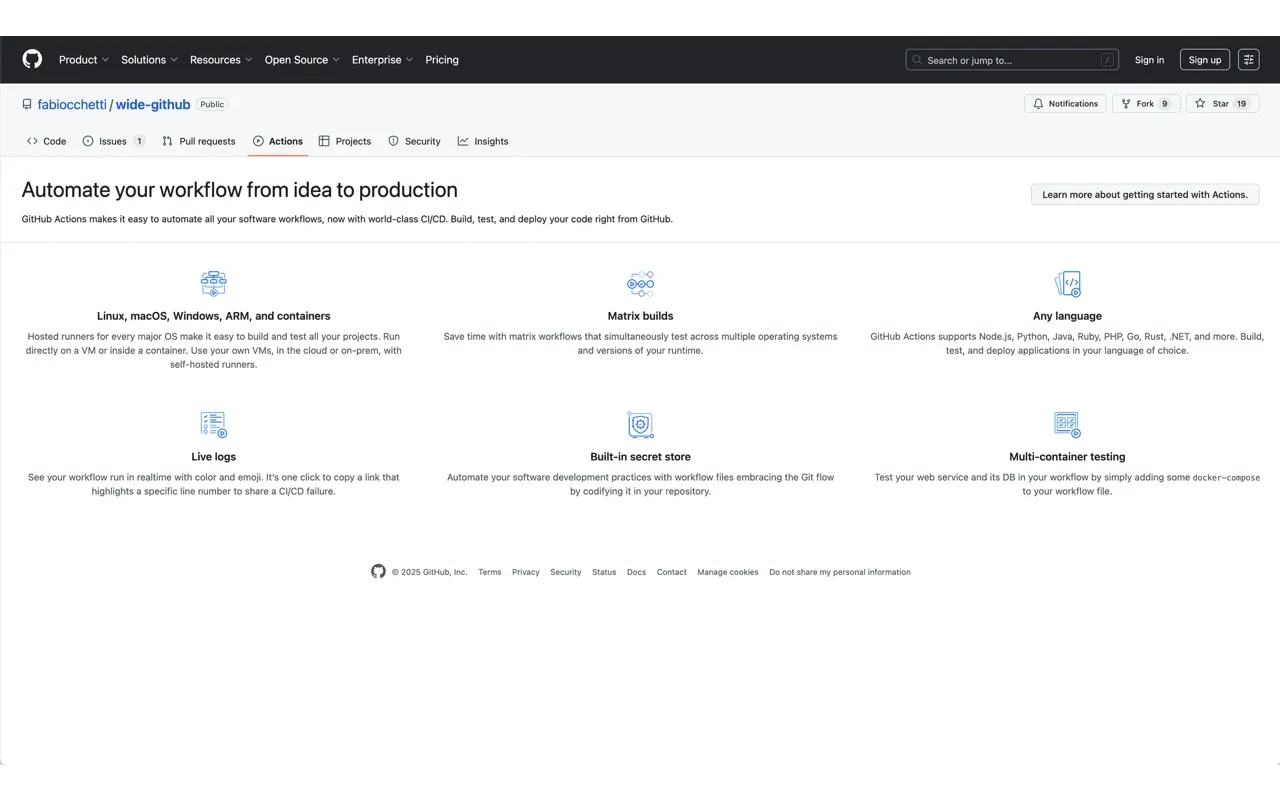The height and width of the screenshot is (800, 1280).
Task: Click the Matrix builds heading
Action: point(640,316)
